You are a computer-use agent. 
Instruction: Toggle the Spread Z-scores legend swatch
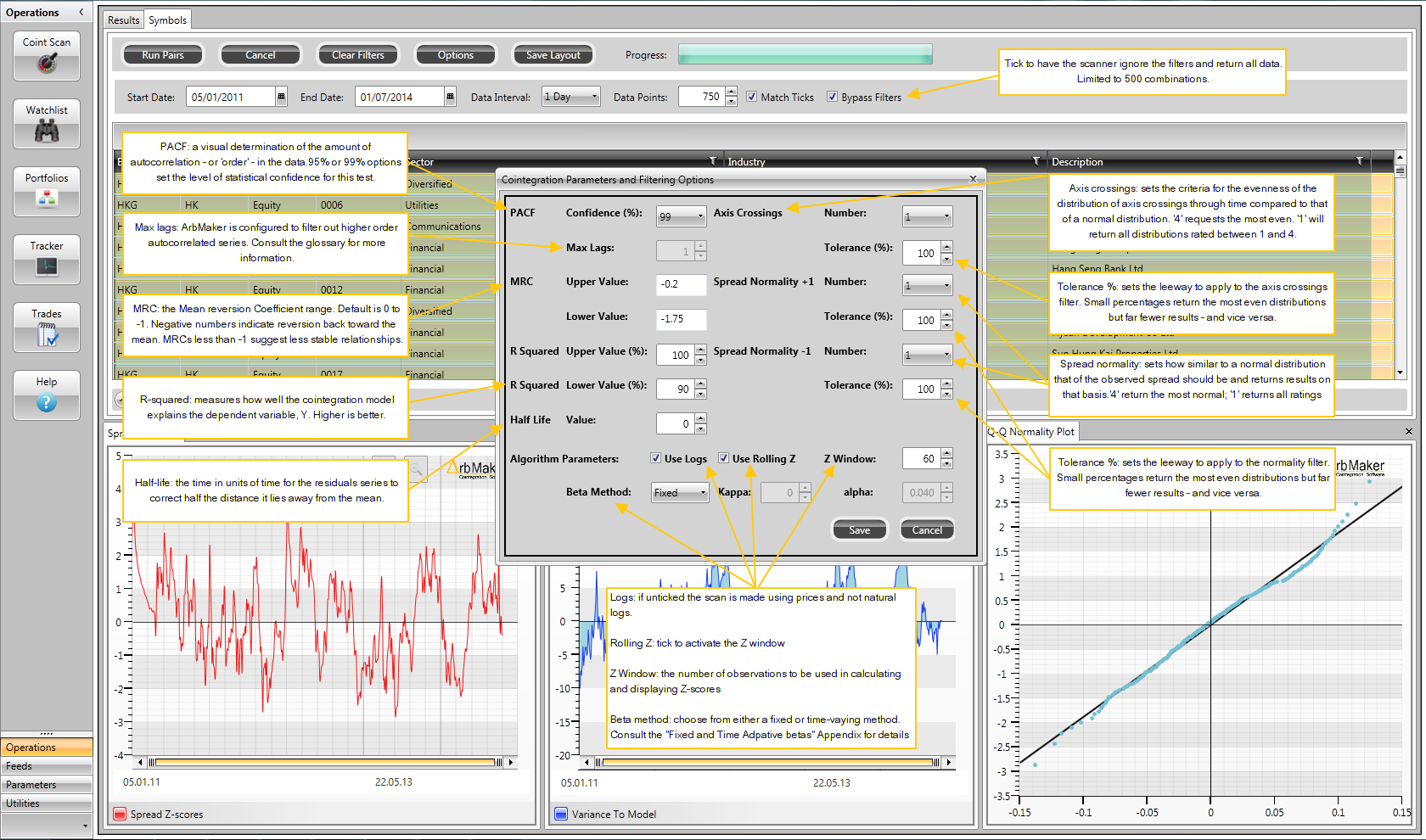[x=120, y=815]
